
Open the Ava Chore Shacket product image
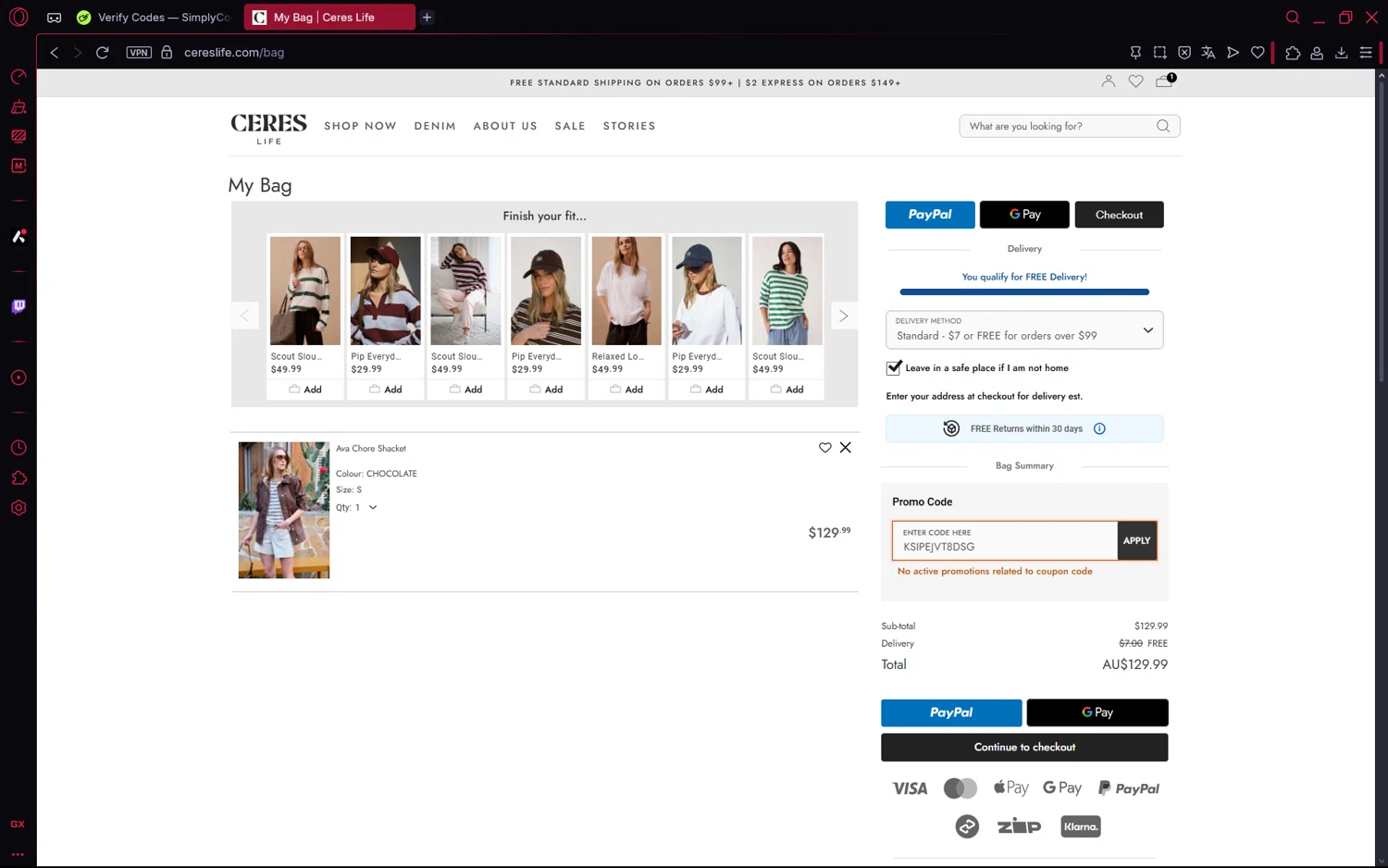point(284,510)
